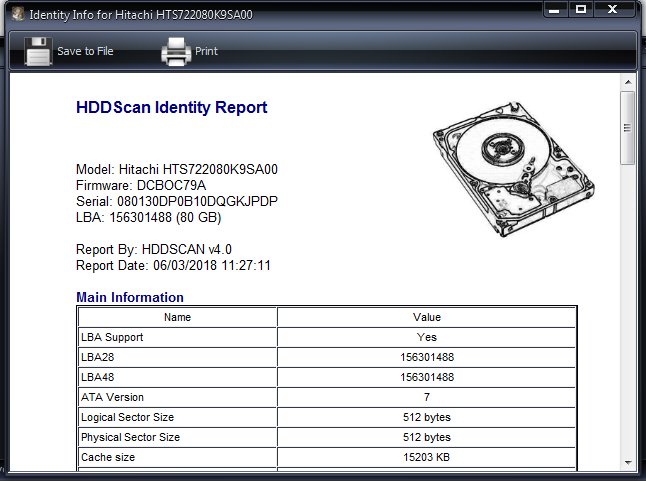Click the scrollbar down arrow
Viewport: 646px width, 481px height.
[x=628, y=462]
